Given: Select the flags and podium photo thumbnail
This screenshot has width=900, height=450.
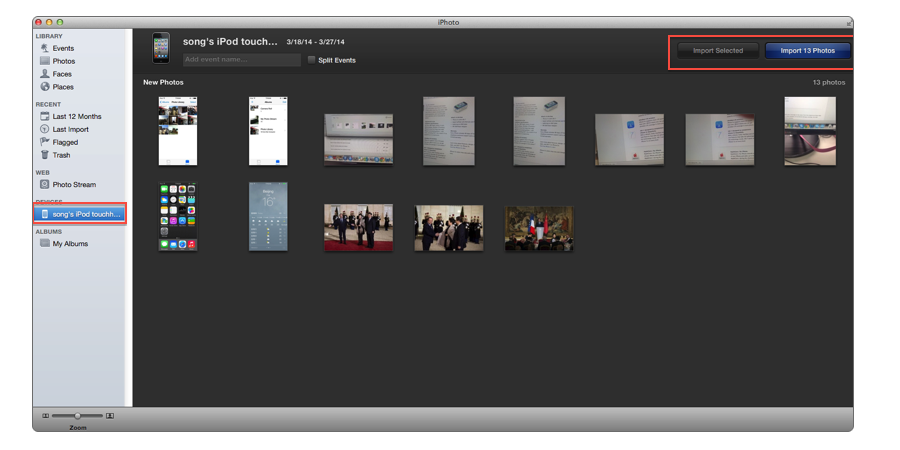Looking at the screenshot, I should tap(539, 228).
